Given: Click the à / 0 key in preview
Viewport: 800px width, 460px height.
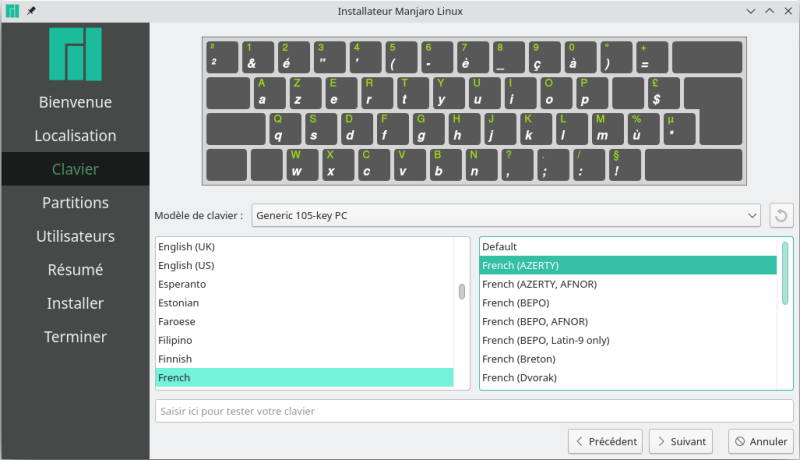Looking at the screenshot, I should pyautogui.click(x=580, y=57).
